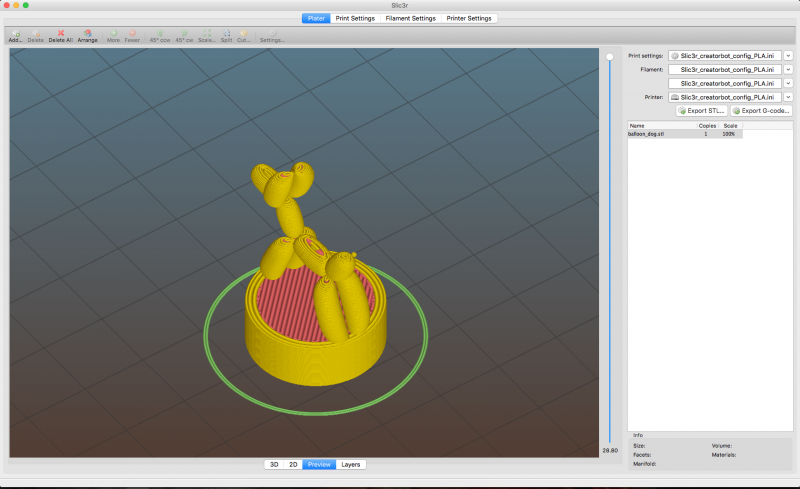Screen dimensions: 800x489
Task: Rotate the model 45° counter-clockwise
Action: coord(159,35)
